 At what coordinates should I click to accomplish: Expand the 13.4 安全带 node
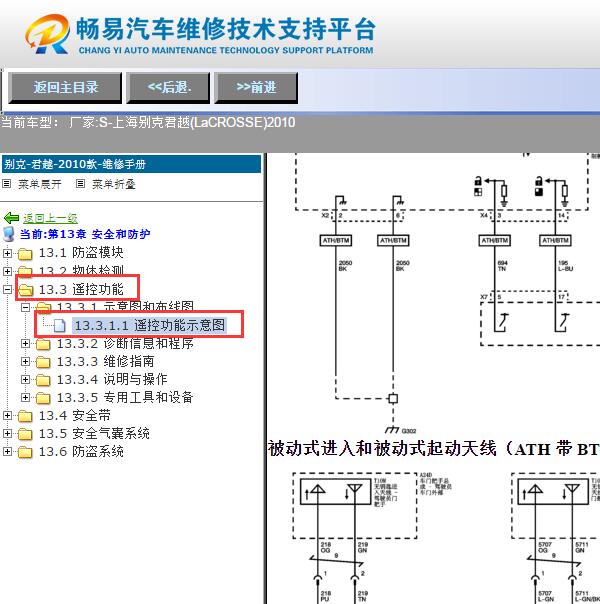click(7, 415)
